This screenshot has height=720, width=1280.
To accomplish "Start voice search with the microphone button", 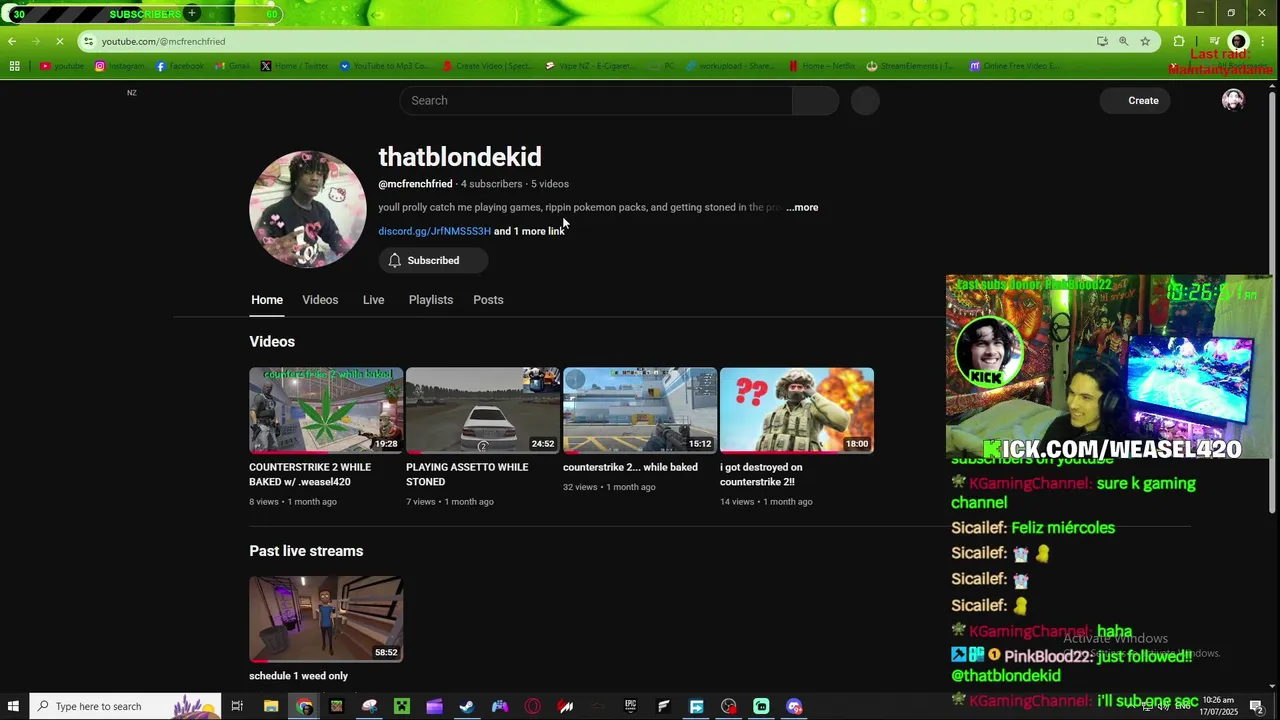I will (865, 100).
